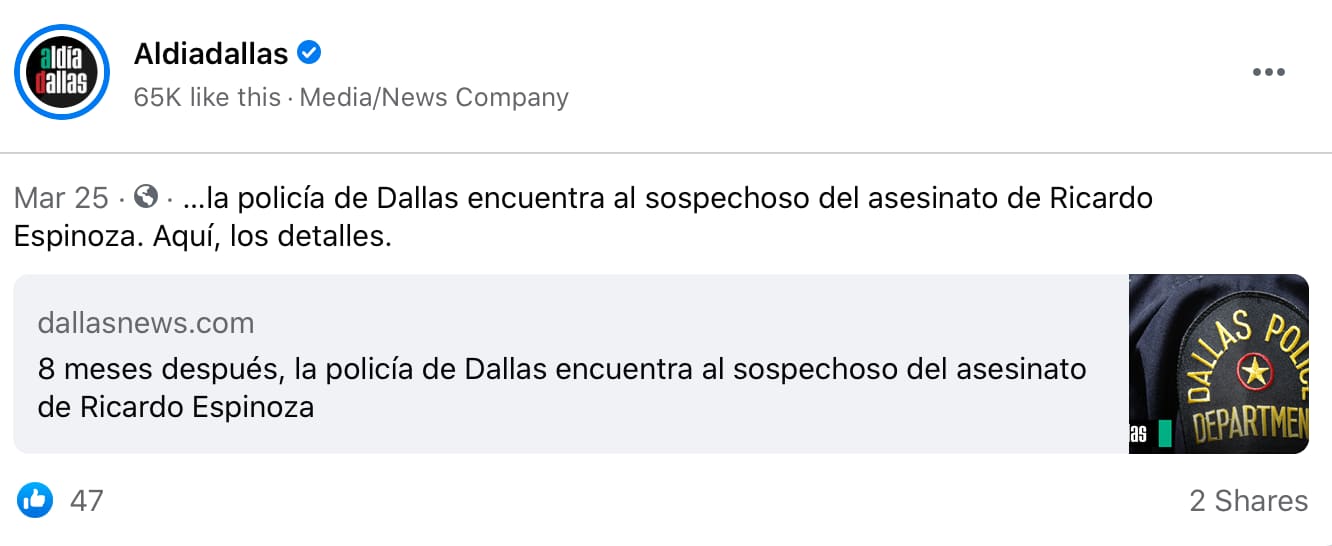Open the three-dot more options menu
This screenshot has height=546, width=1332.
click(1268, 72)
